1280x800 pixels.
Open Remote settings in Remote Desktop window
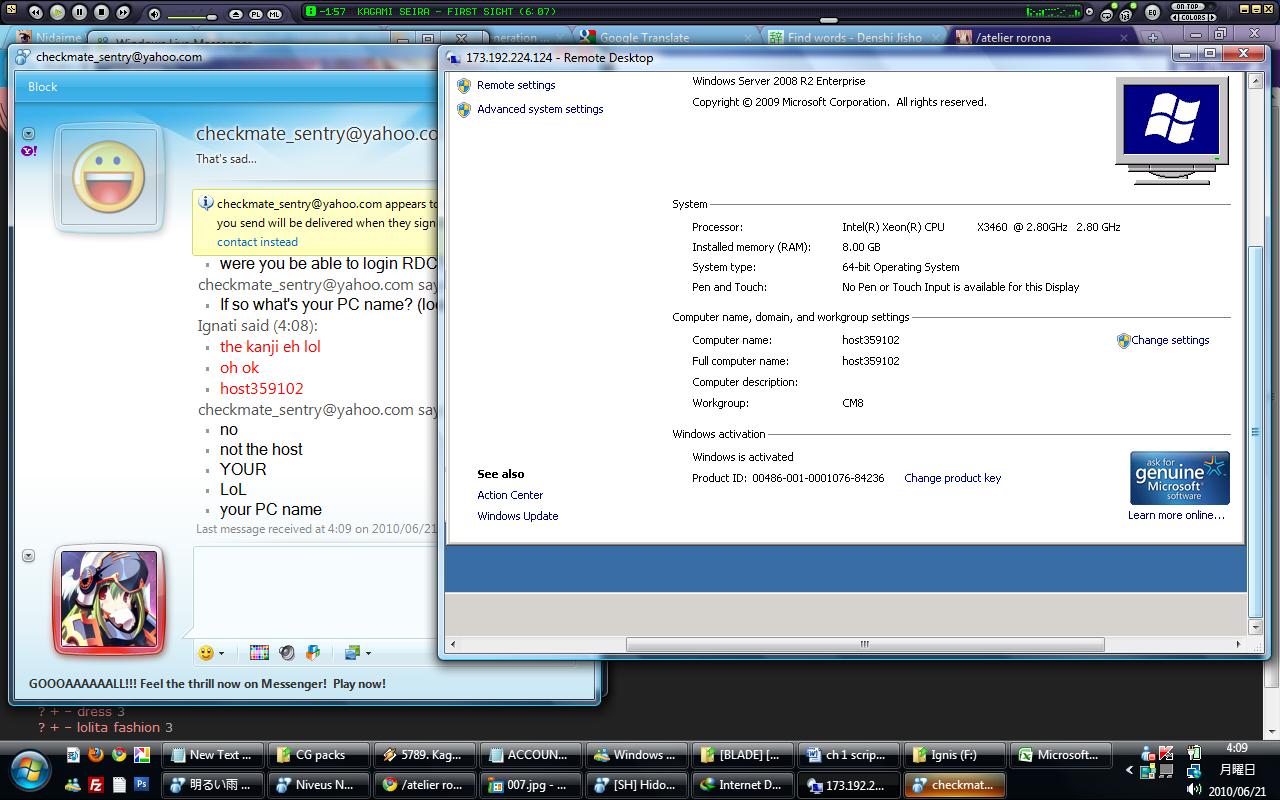tap(516, 86)
